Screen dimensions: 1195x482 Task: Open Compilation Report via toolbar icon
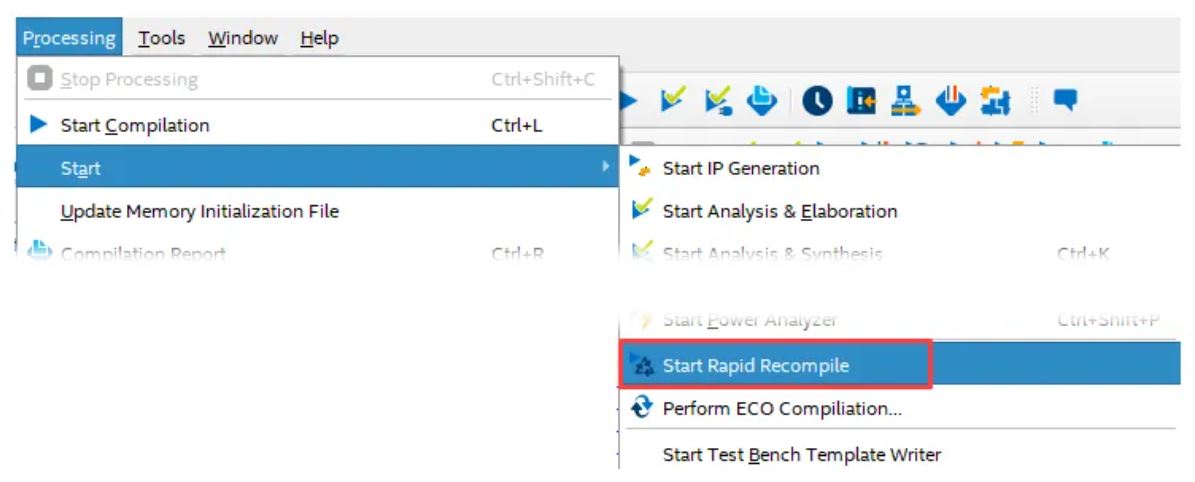click(x=761, y=100)
